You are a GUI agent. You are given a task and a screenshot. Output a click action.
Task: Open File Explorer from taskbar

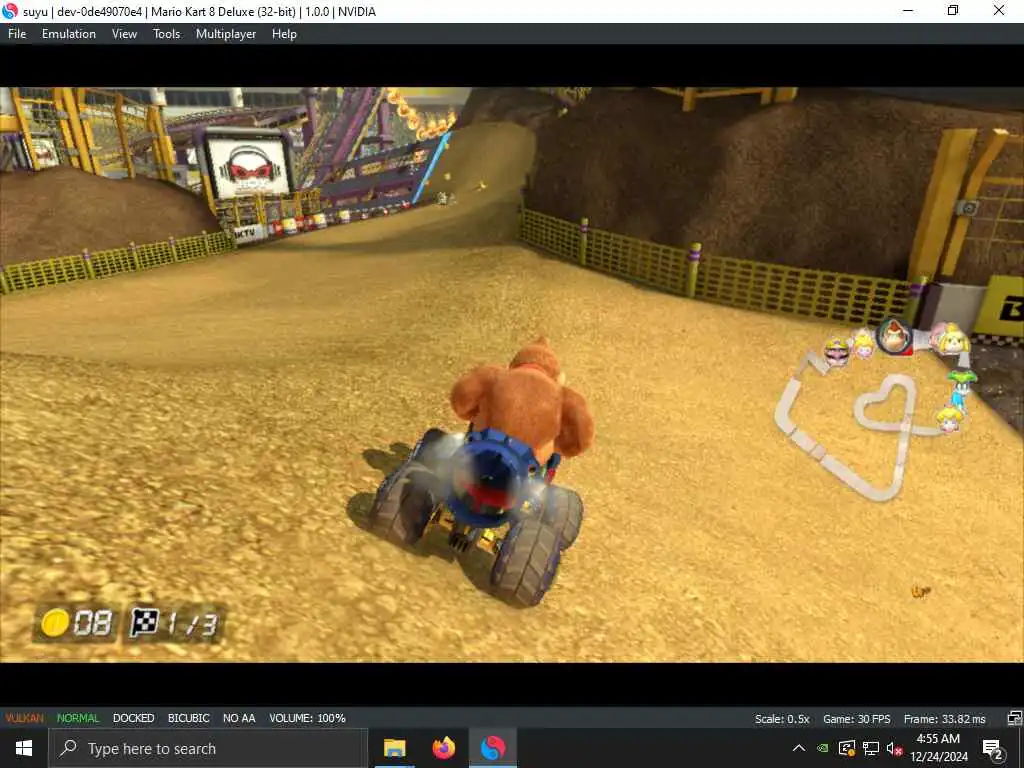point(394,748)
